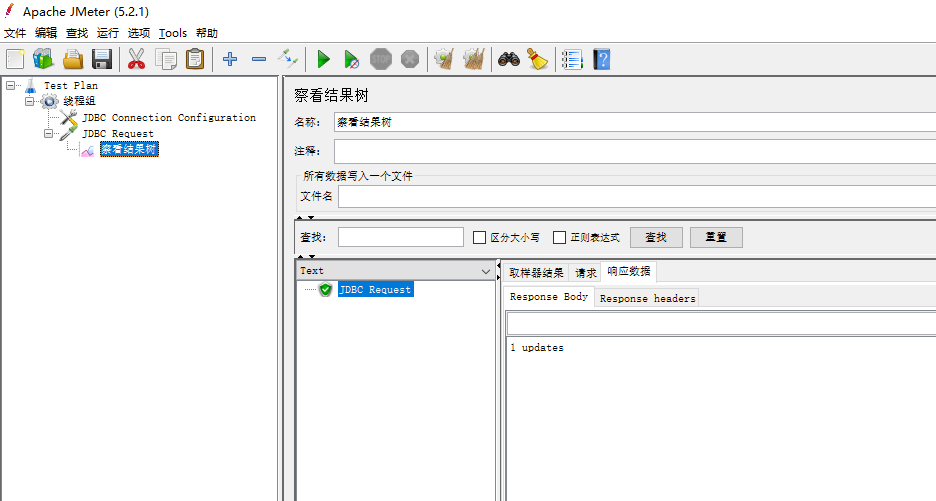Open the Text renderer dropdown
Image resolution: width=936 pixels, height=501 pixels.
[x=486, y=271]
